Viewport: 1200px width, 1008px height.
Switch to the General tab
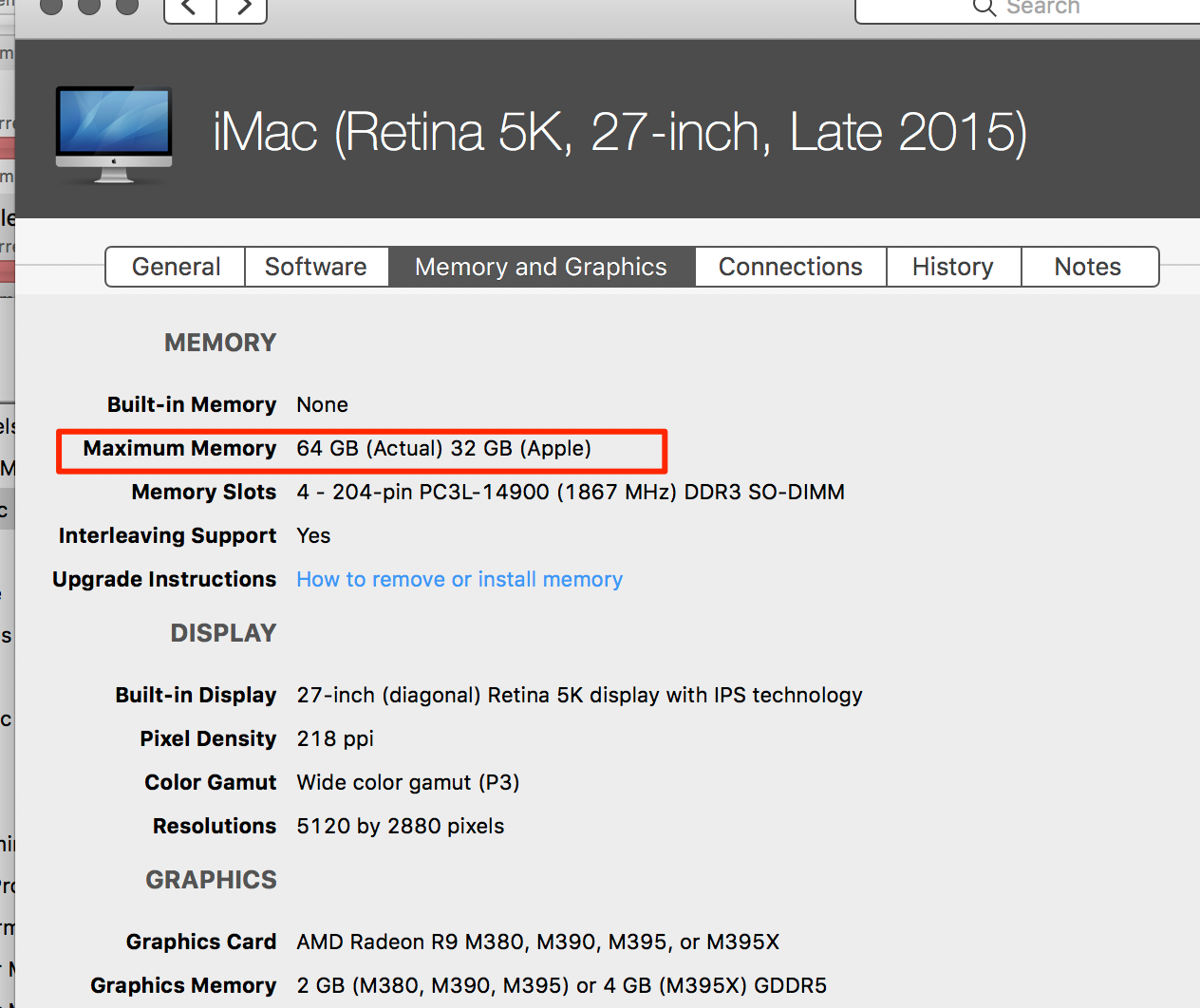[x=176, y=267]
